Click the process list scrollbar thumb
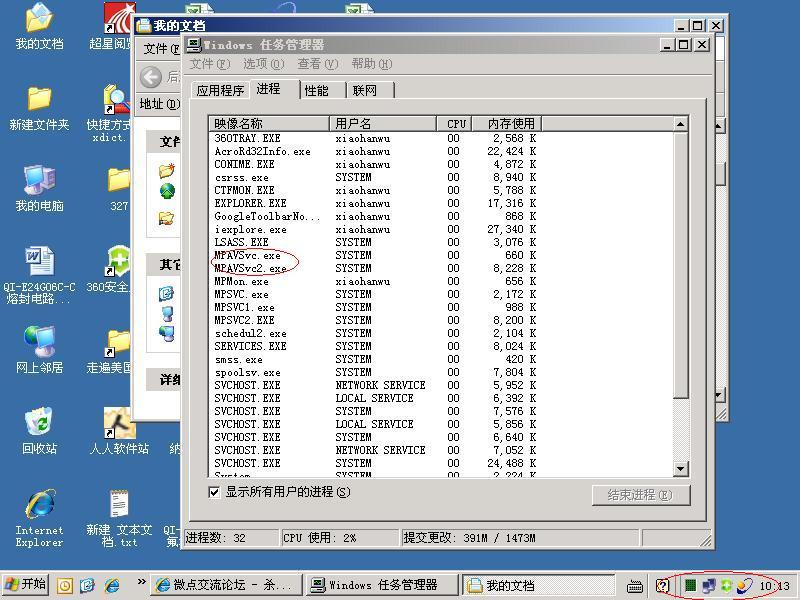 coord(681,265)
